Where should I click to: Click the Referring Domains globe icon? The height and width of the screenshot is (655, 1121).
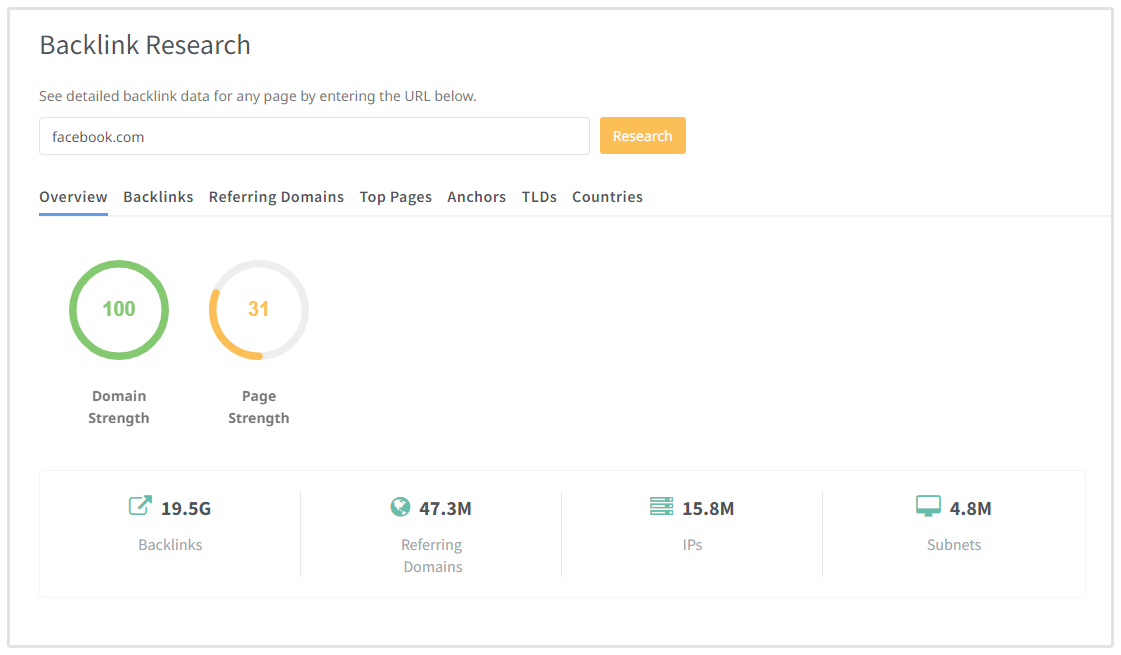click(x=400, y=507)
